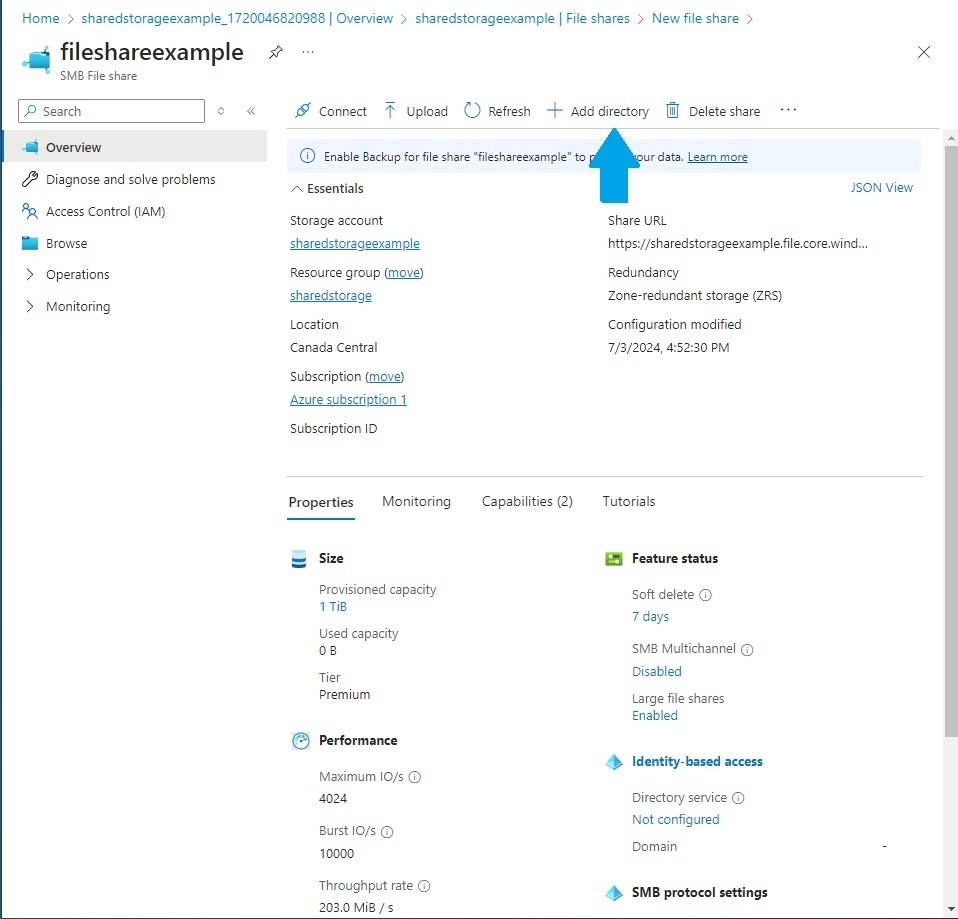
Task: Switch to the Properties tab
Action: pyautogui.click(x=321, y=502)
